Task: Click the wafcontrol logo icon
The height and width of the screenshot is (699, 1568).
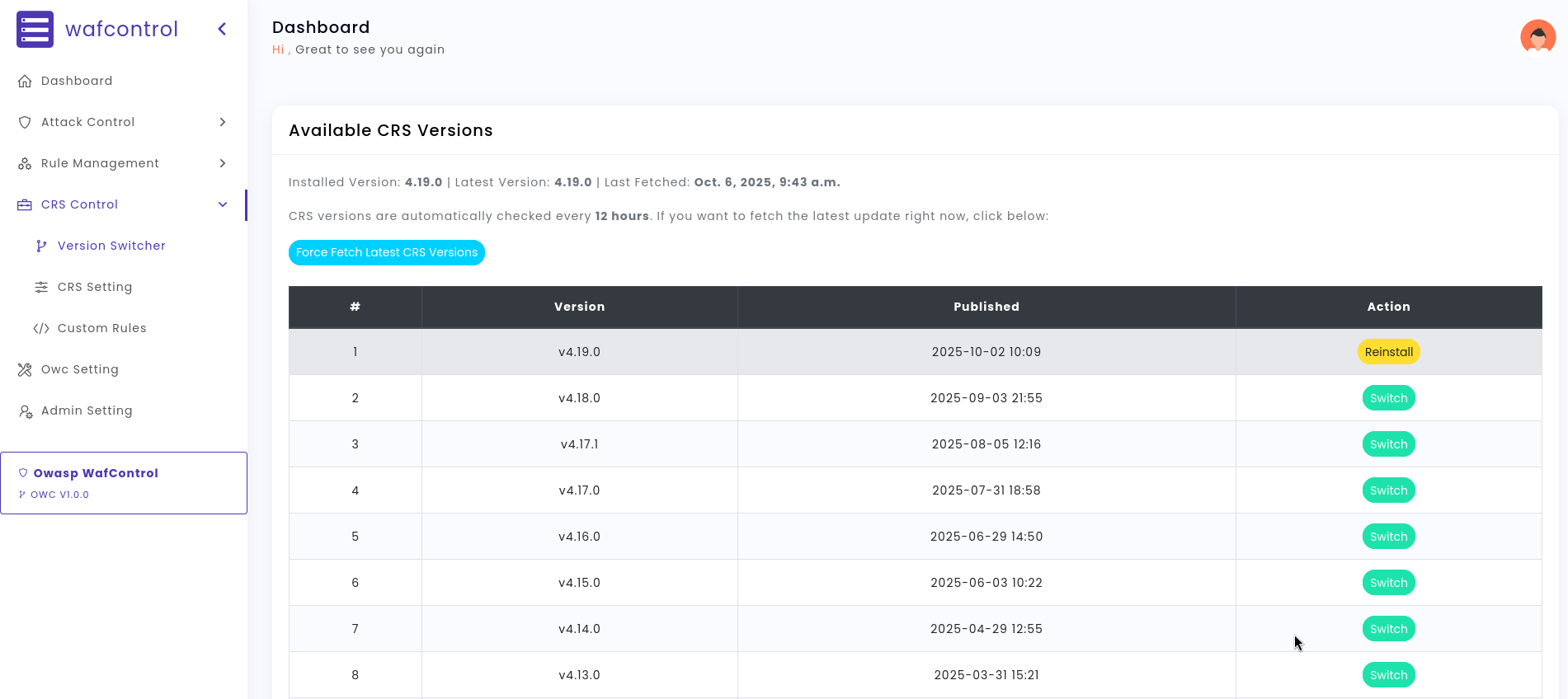Action: (35, 29)
